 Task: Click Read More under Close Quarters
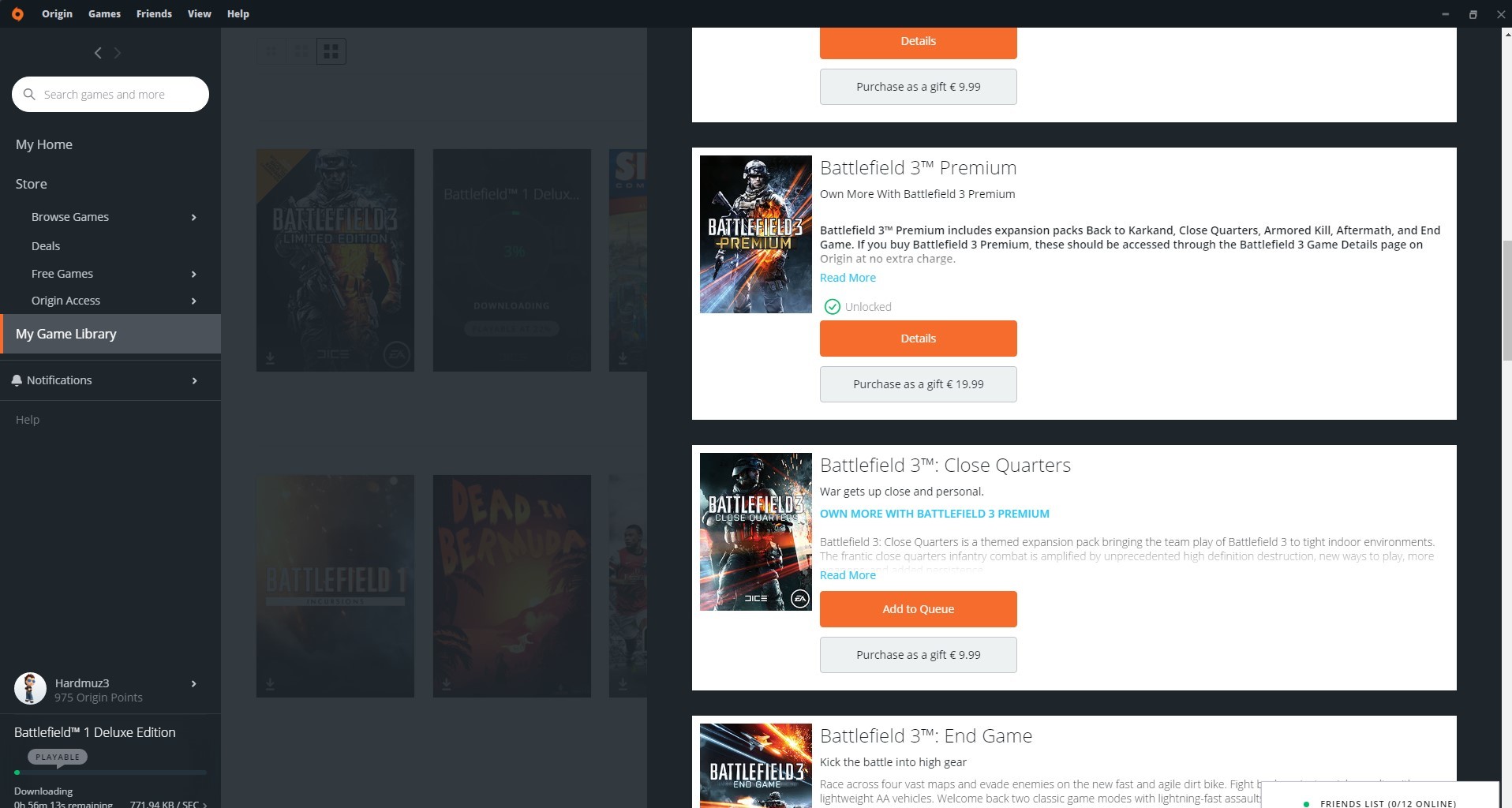tap(848, 575)
